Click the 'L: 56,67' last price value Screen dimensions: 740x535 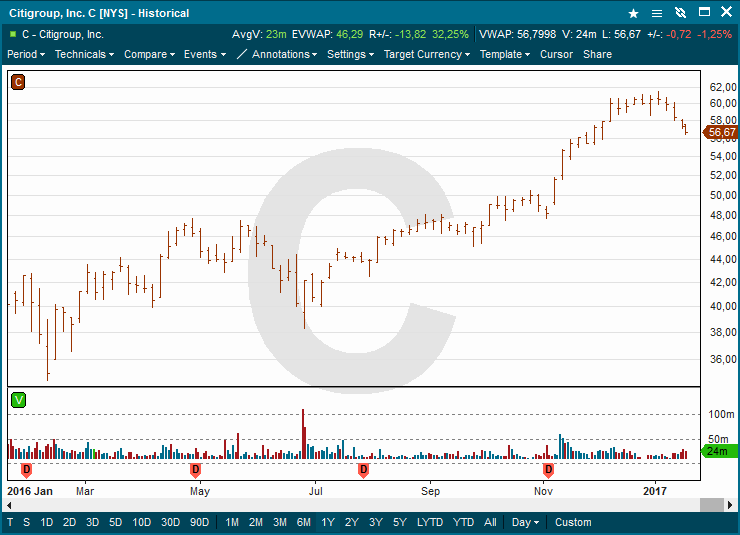(x=621, y=34)
